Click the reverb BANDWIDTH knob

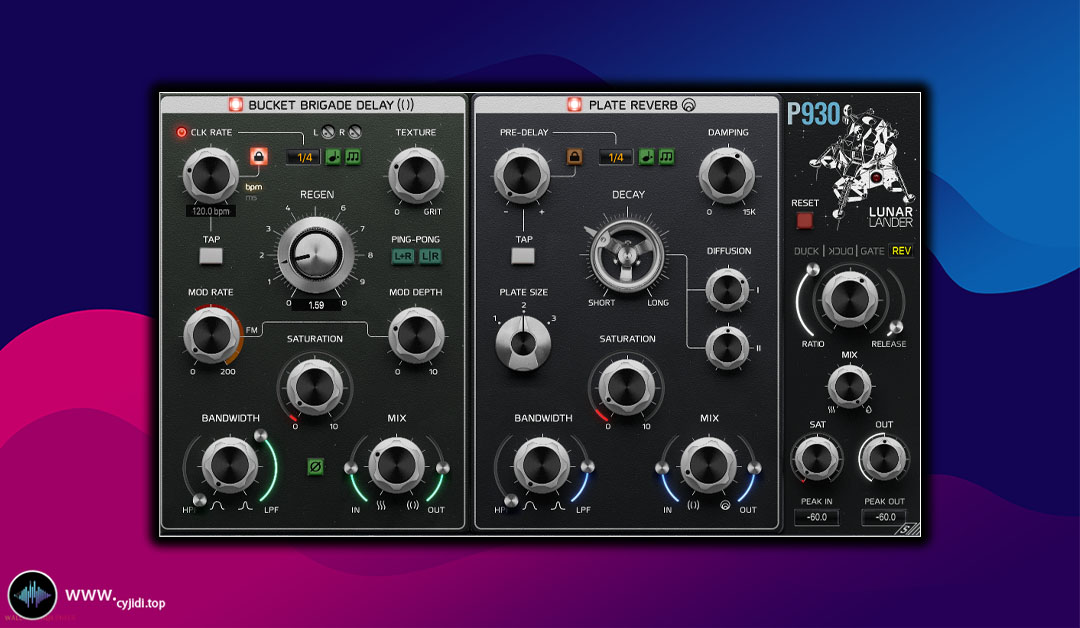coord(542,465)
